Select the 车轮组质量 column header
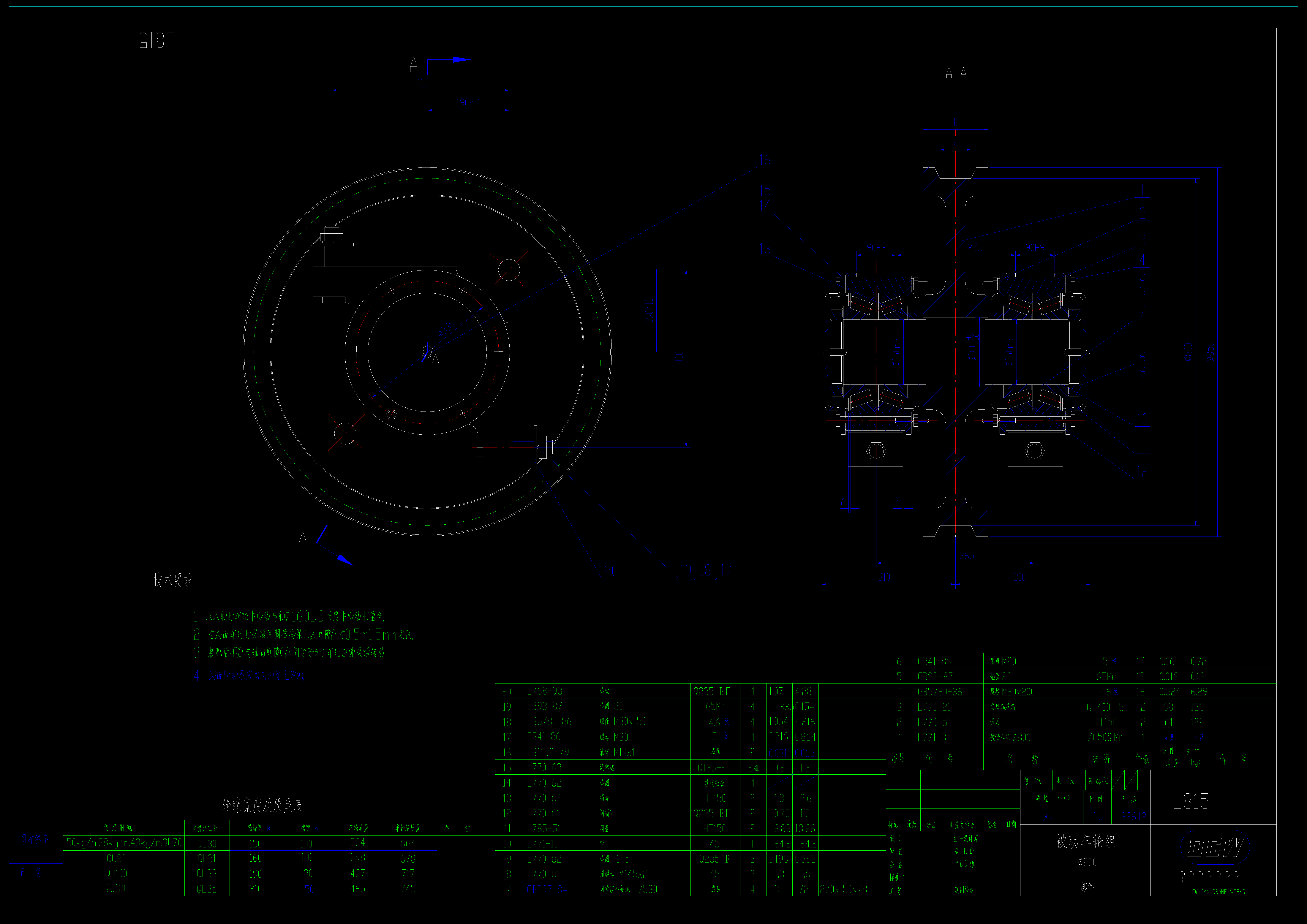Viewport: 1307px width, 924px height. point(408,828)
